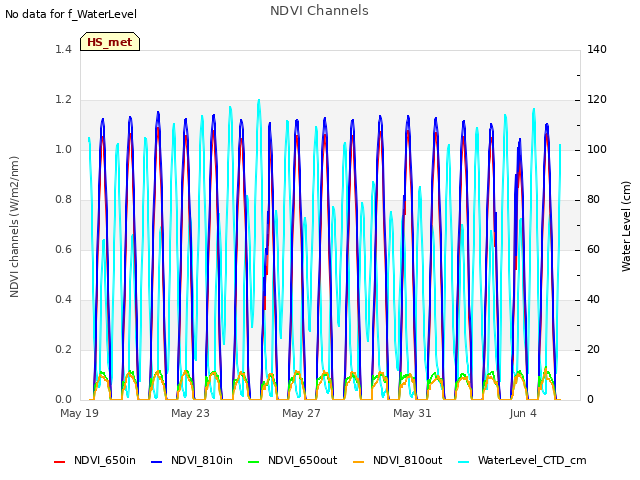Click the blue NDVI_810in legend swatch
Image resolution: width=640 pixels, height=480 pixels.
[156, 462]
